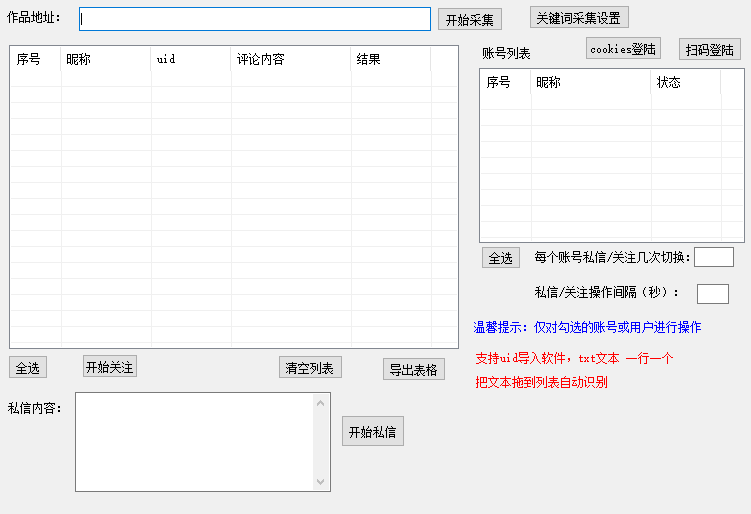
Task: Choose 扫码登陆 to log in
Action: tap(710, 49)
